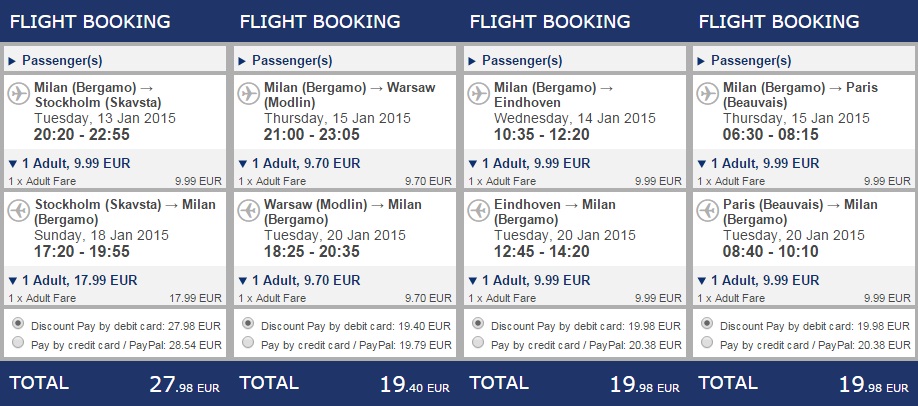Screen dimensions: 918x406
Task: Click plane icon beside Milan to Warsaw flight
Action: [x=249, y=93]
